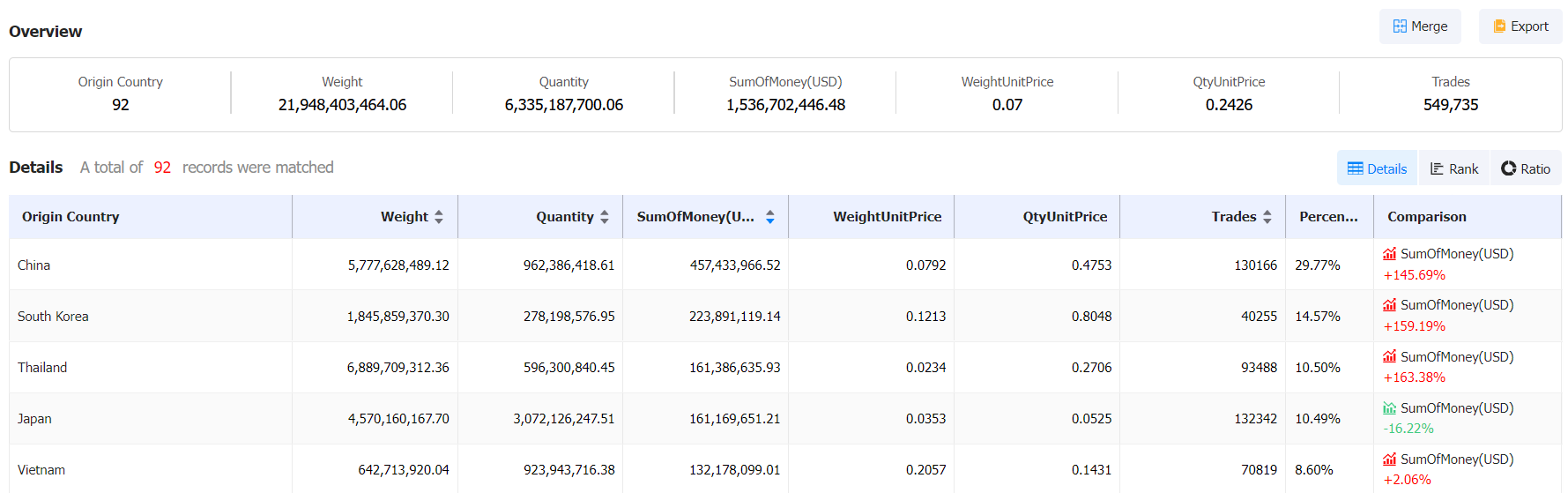
Task: Click the truncated Percentage column header
Action: [1328, 217]
